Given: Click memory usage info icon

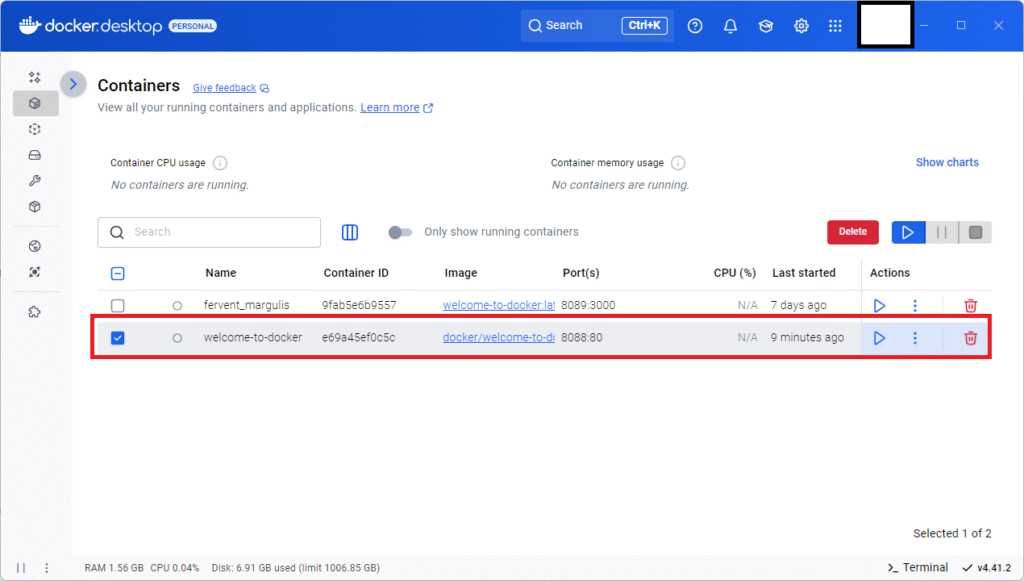Looking at the screenshot, I should coord(678,163).
